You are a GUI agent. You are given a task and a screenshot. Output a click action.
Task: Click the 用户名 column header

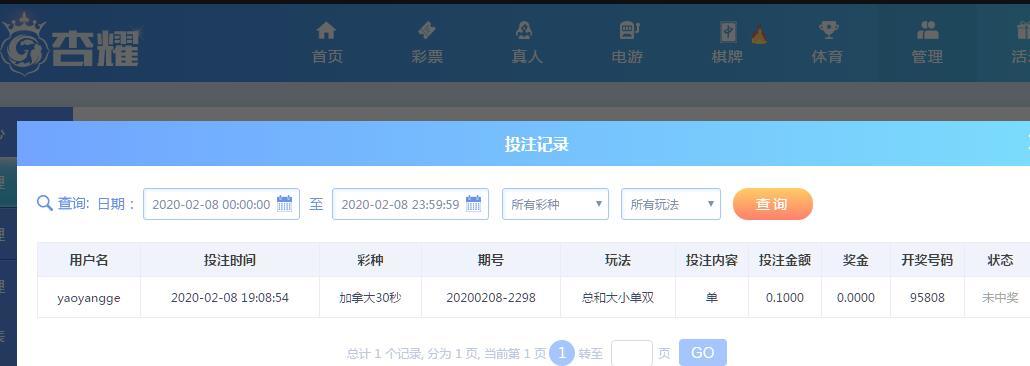point(89,260)
